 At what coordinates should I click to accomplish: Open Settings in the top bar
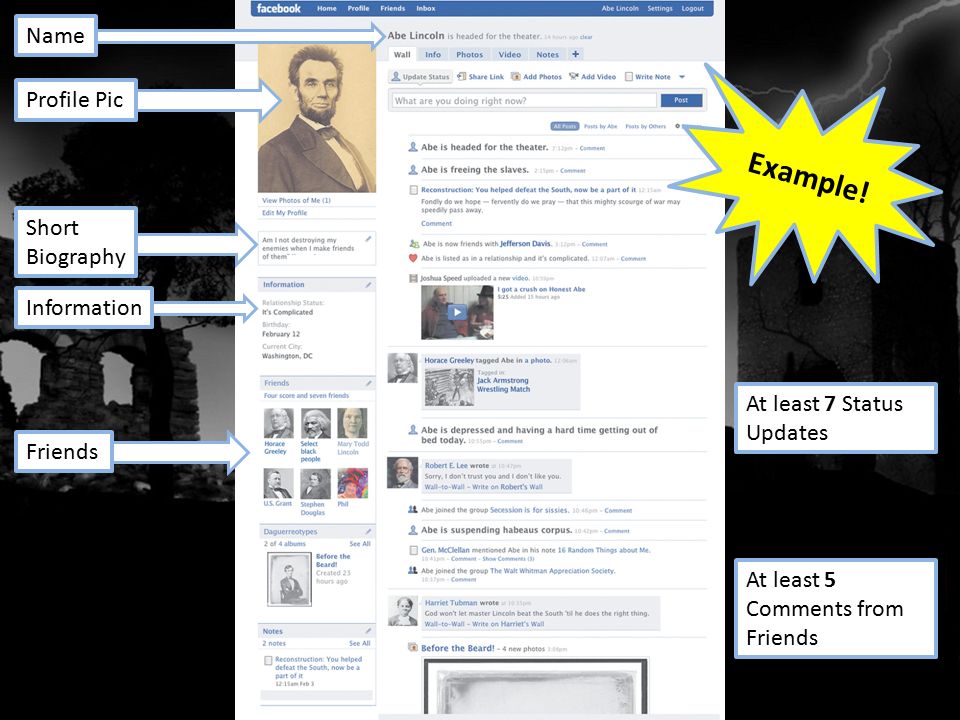pos(659,9)
